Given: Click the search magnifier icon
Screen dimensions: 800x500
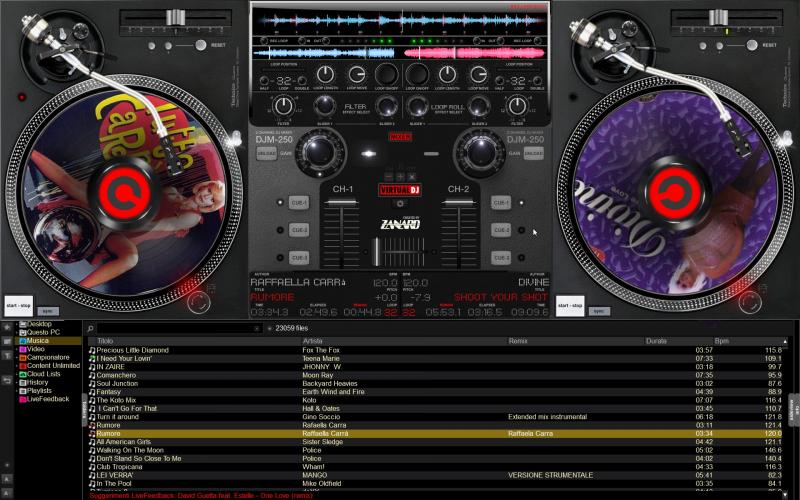Looking at the screenshot, I should (x=90, y=329).
